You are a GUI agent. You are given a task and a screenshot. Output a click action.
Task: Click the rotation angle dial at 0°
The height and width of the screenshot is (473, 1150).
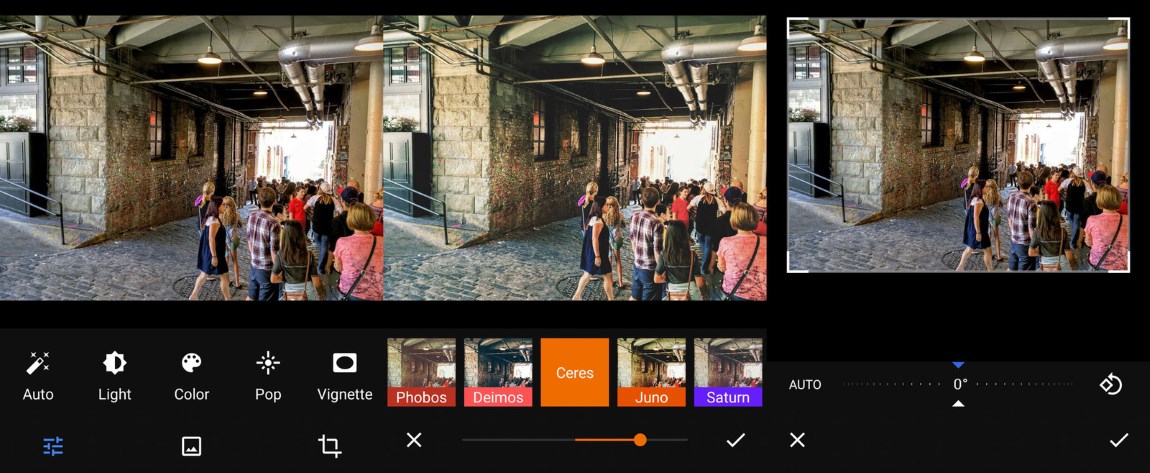point(959,384)
